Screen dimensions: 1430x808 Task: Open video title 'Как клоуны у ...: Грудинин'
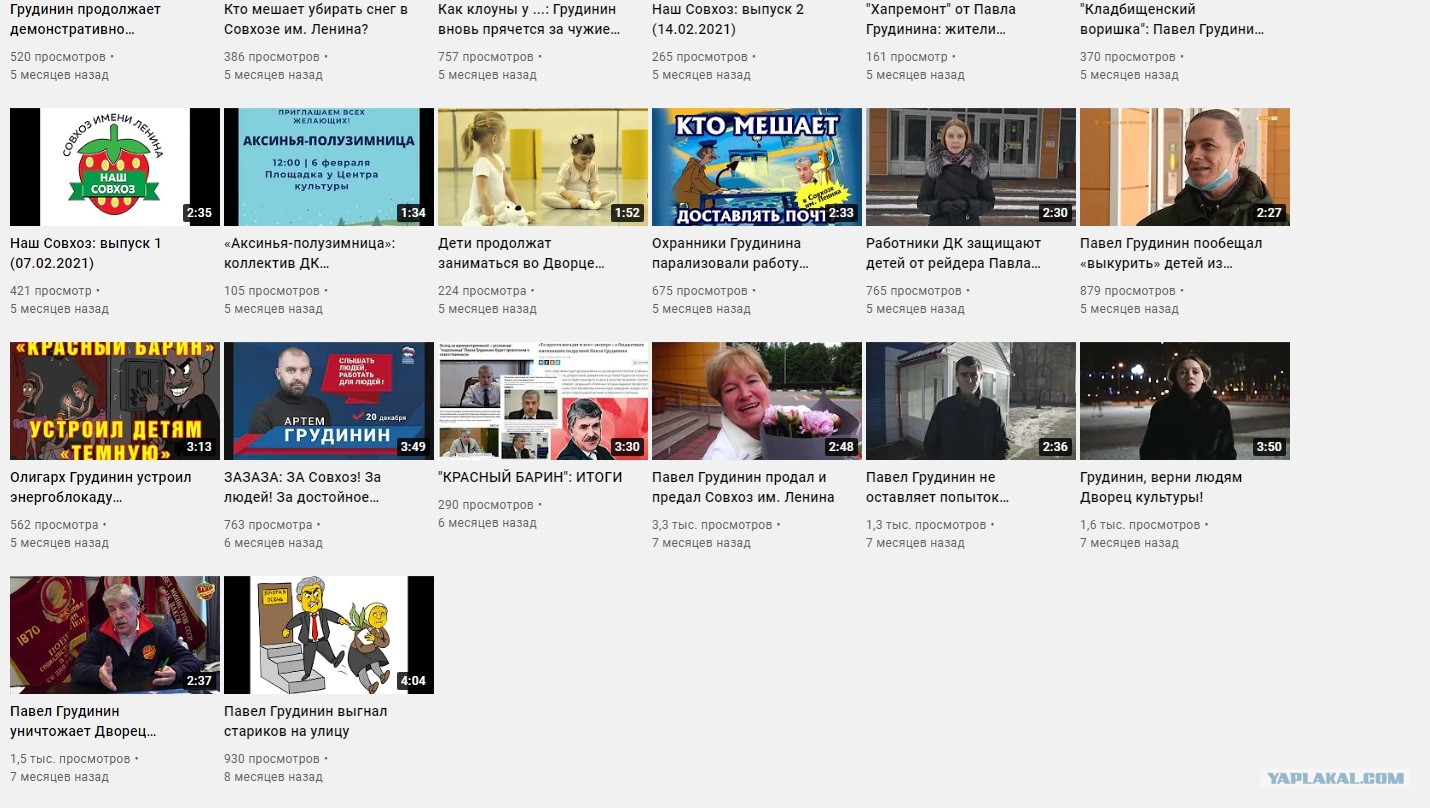pos(529,19)
